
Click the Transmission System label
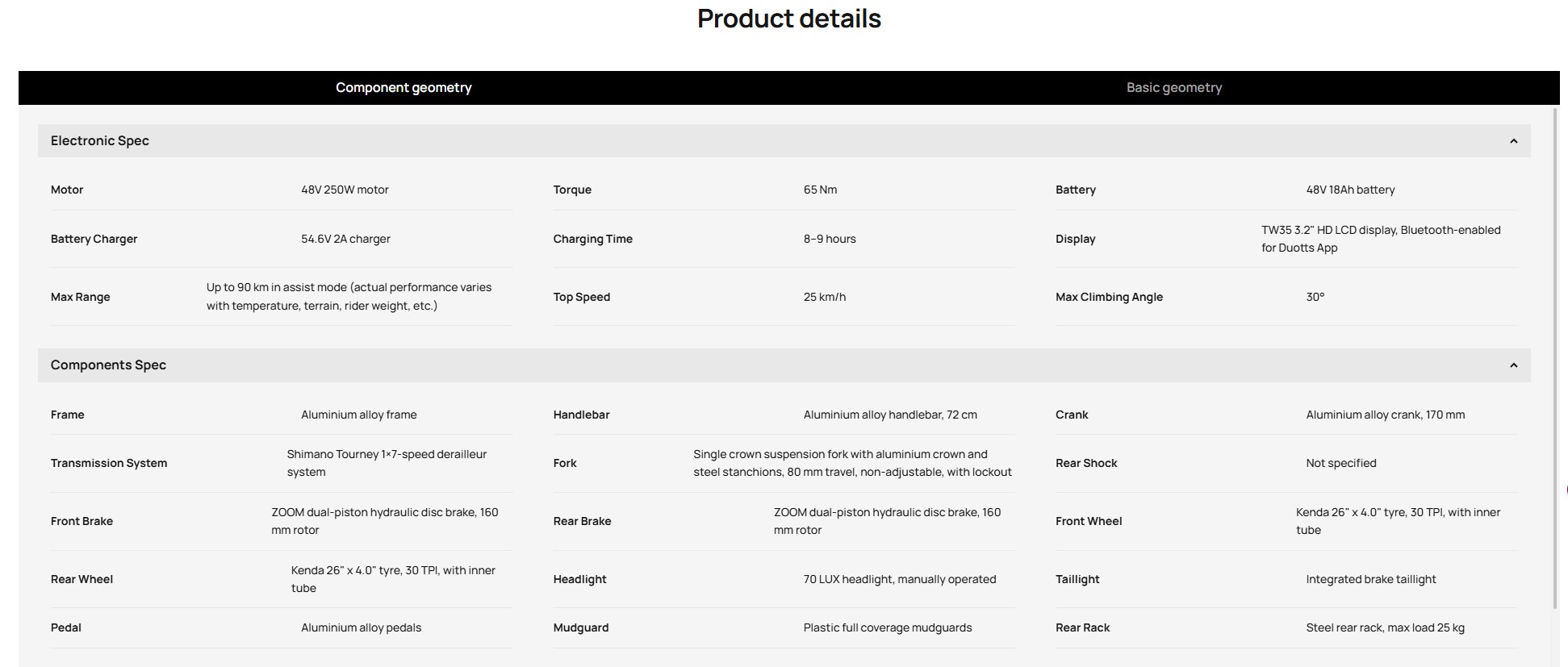tap(109, 463)
